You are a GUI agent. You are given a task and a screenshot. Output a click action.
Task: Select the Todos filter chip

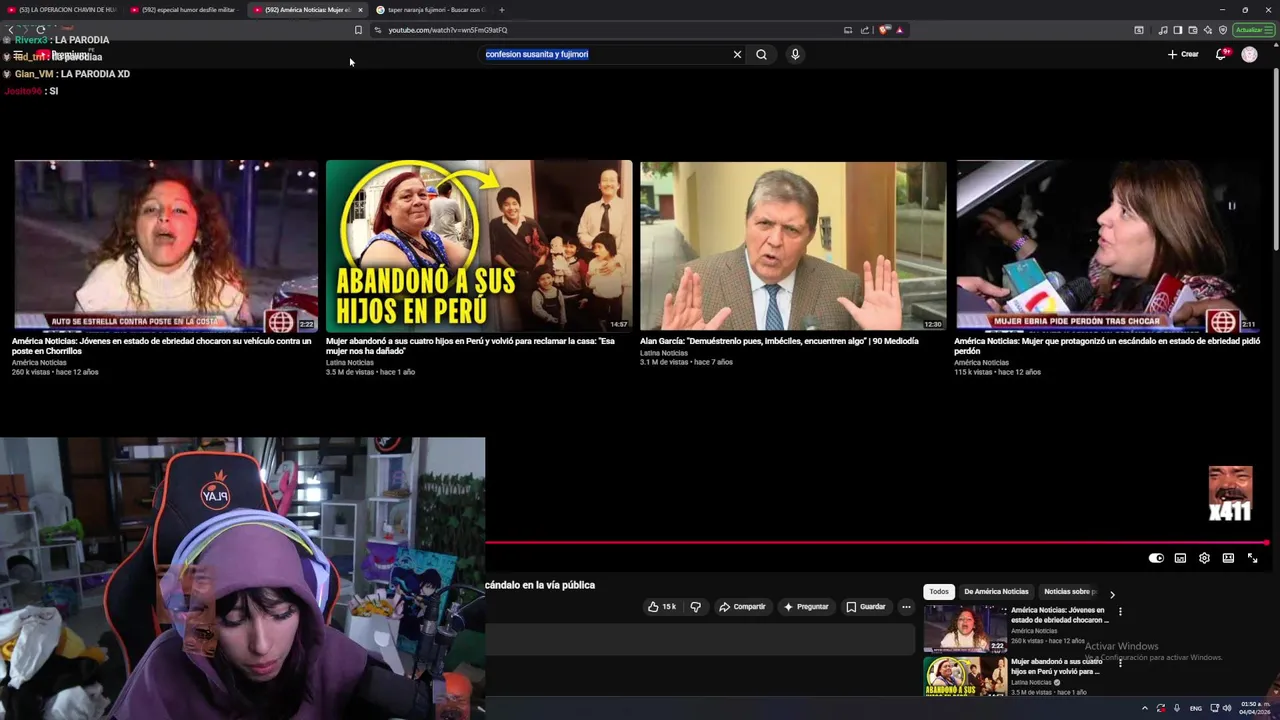[939, 592]
